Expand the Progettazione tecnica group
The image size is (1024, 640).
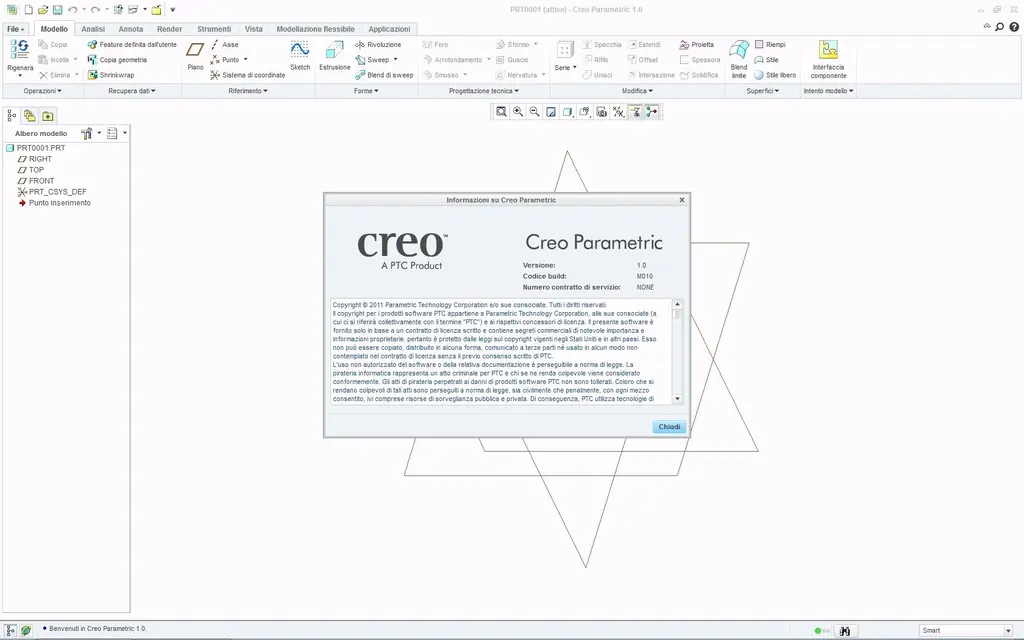(x=484, y=91)
